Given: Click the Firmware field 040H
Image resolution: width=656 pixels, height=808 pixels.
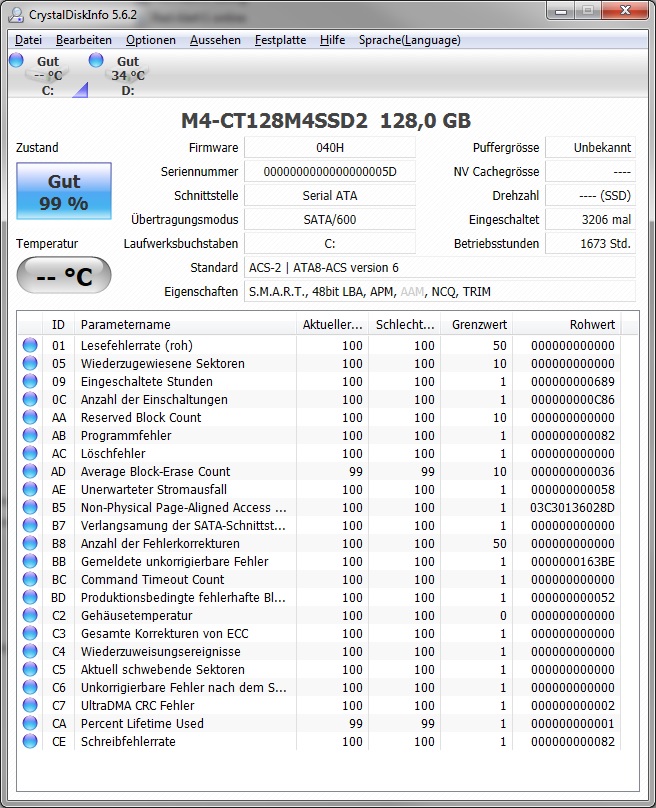Looking at the screenshot, I should coord(330,148).
